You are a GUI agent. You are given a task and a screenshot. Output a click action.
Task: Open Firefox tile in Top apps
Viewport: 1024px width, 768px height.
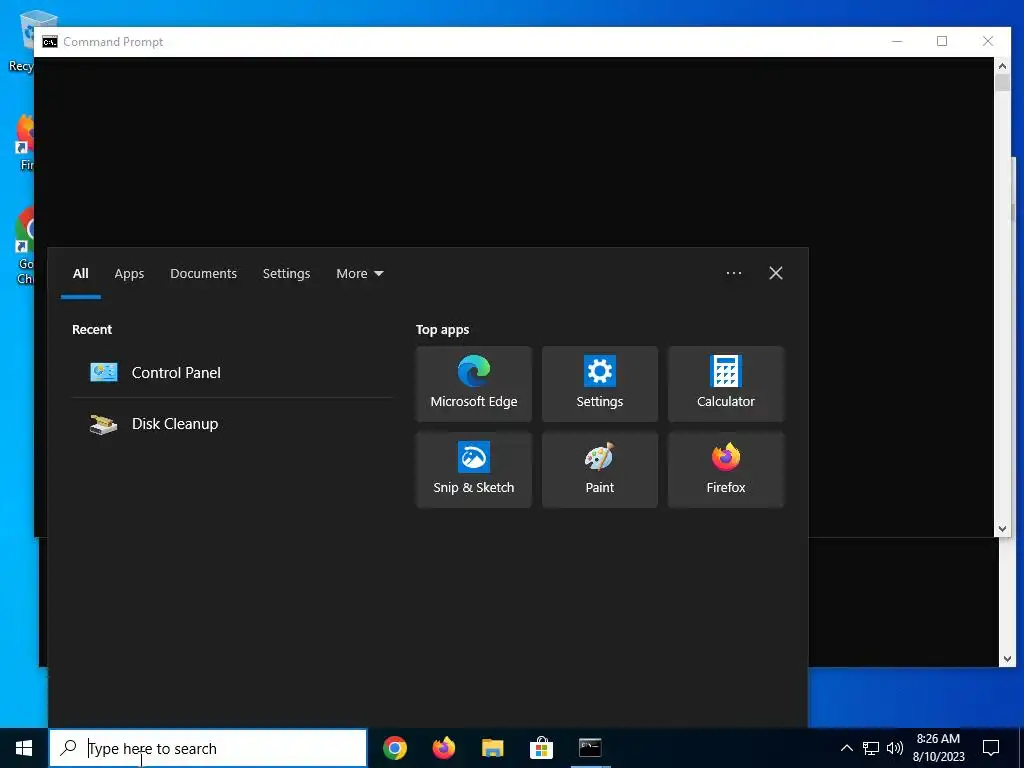tap(726, 470)
